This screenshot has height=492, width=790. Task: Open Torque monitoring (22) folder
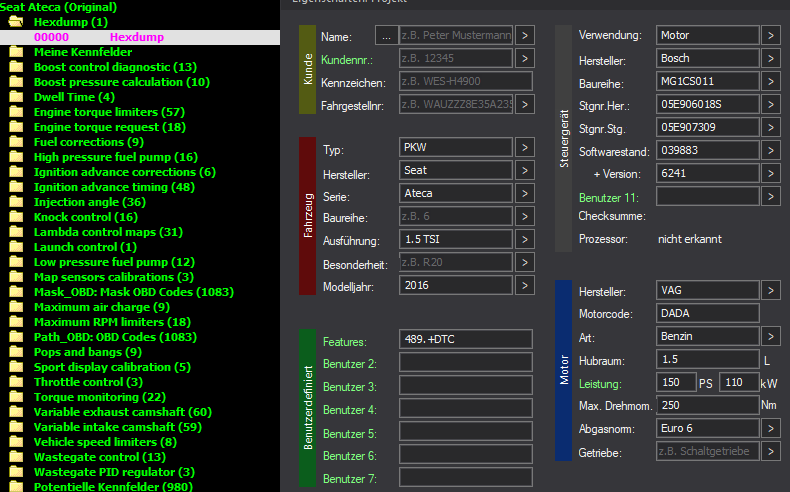[99, 397]
